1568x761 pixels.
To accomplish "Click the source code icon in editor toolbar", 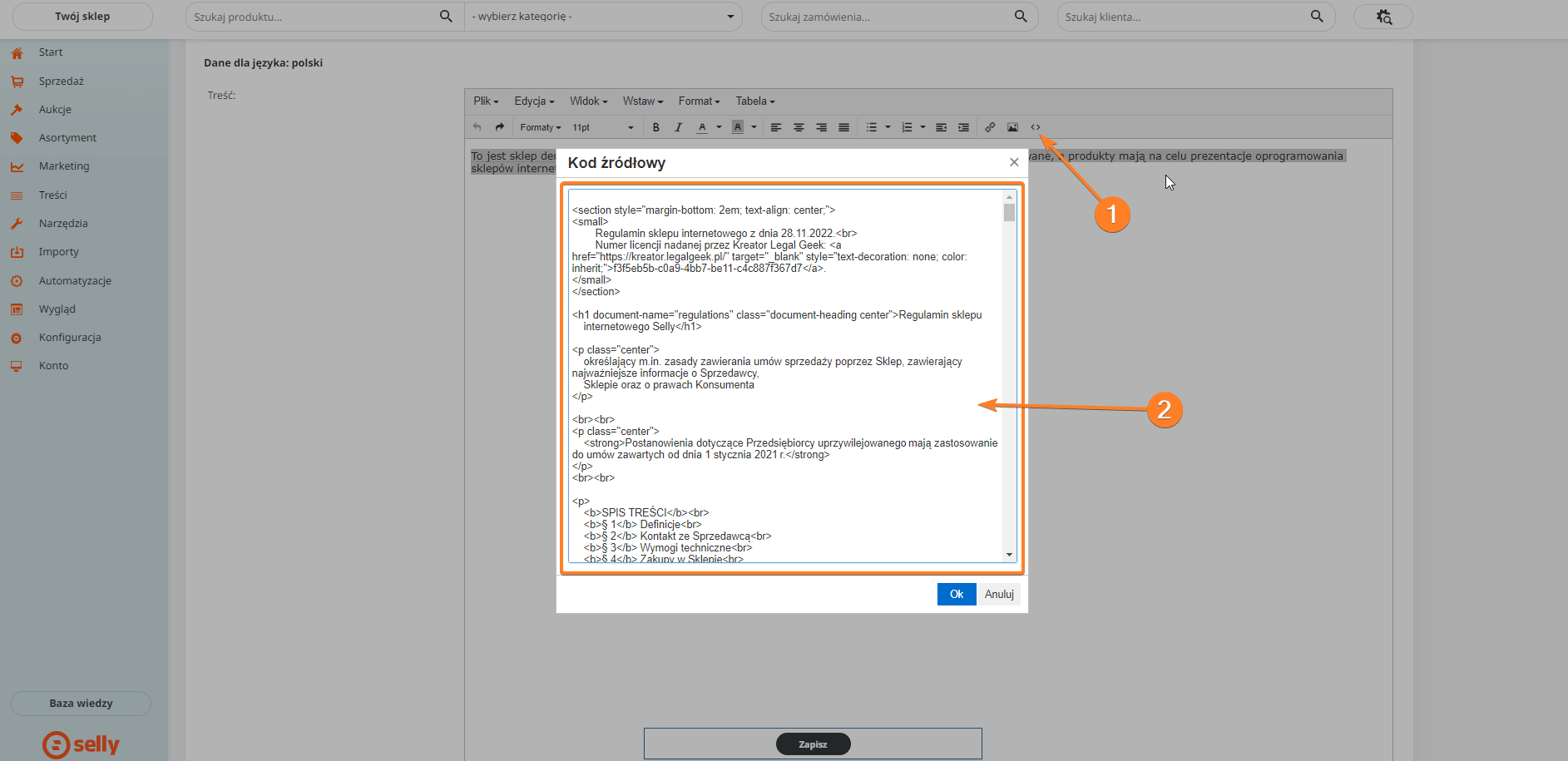I will click(x=1036, y=127).
